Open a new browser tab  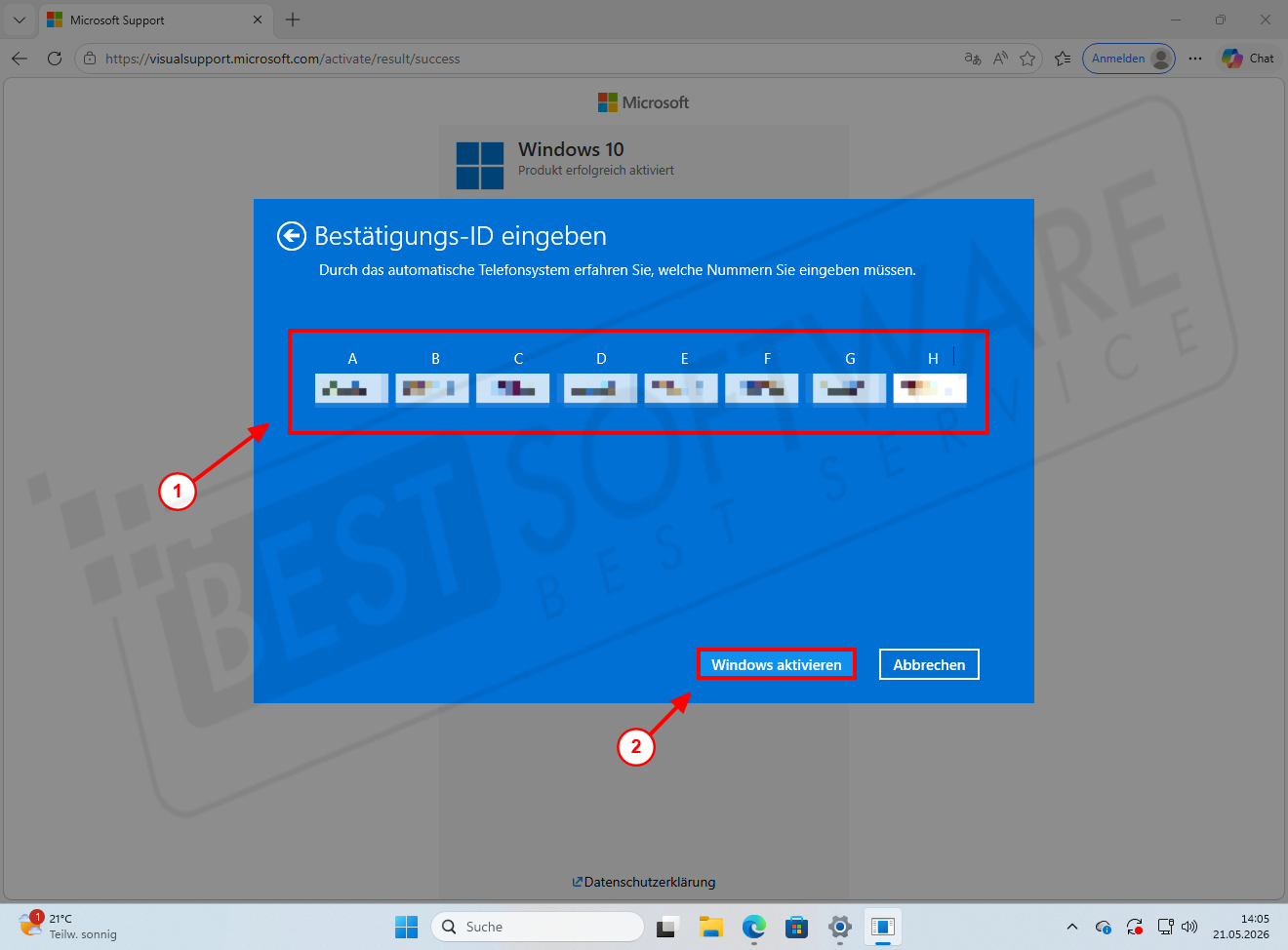(x=293, y=20)
